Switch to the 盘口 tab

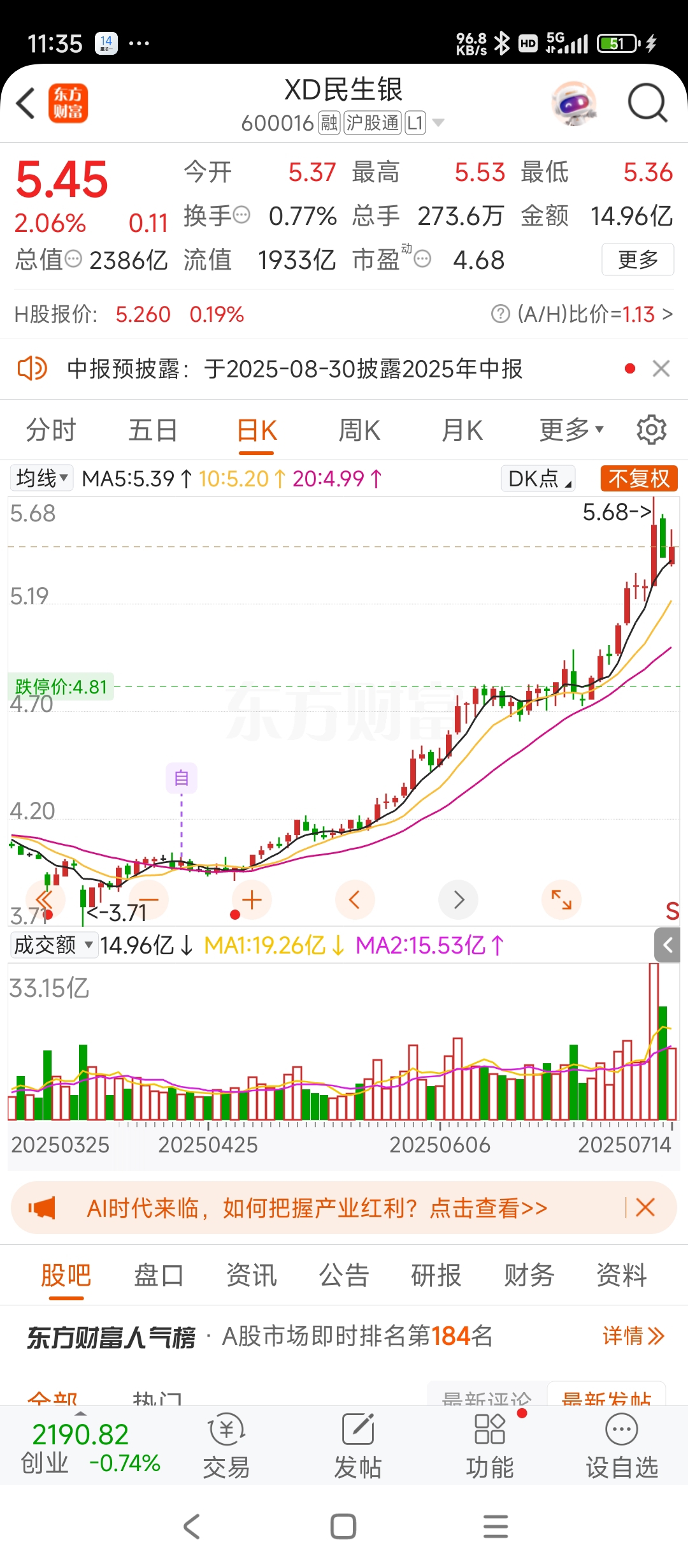(x=159, y=1275)
